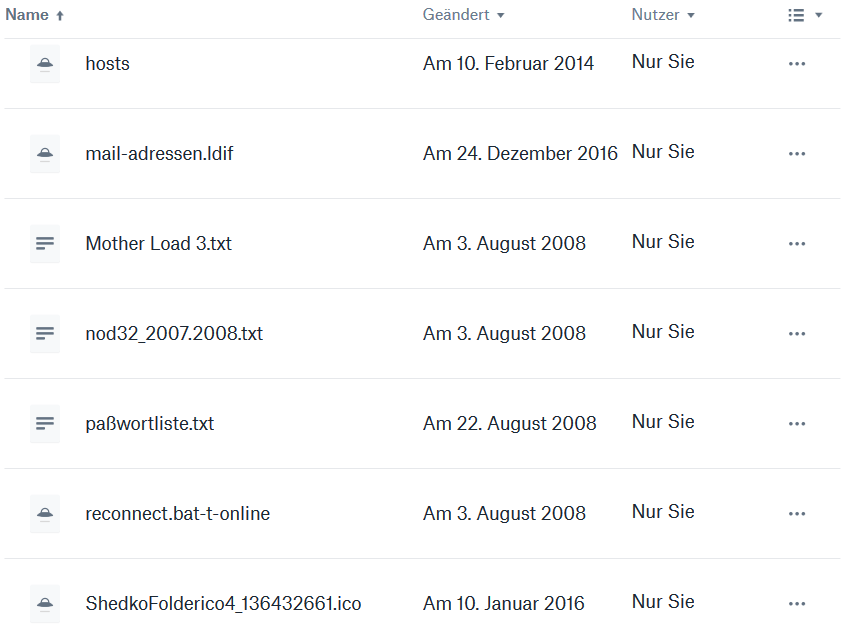Click the hosts file type icon
862x634 pixels.
click(x=45, y=64)
